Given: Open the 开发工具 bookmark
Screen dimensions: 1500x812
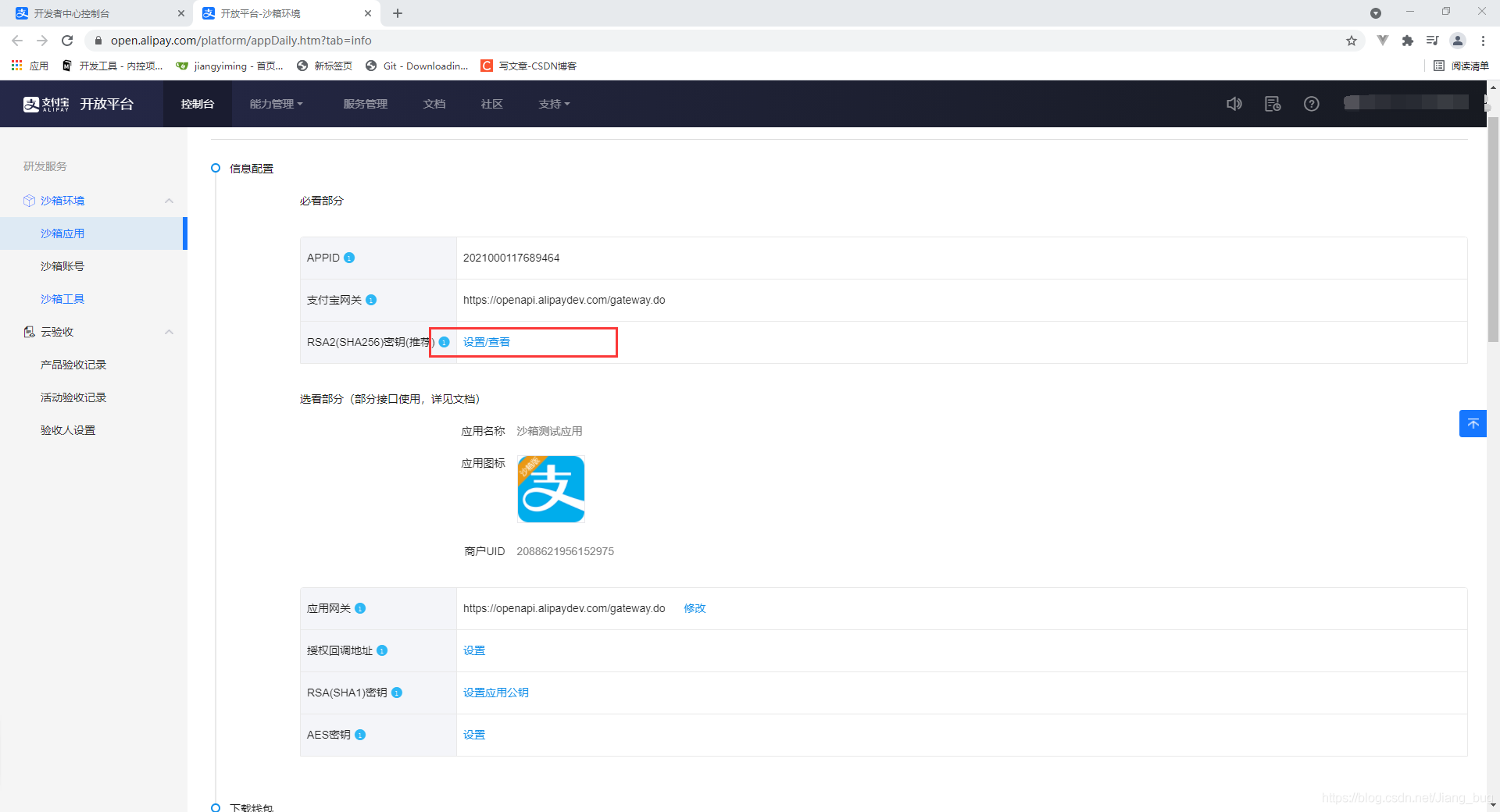Looking at the screenshot, I should [x=112, y=66].
